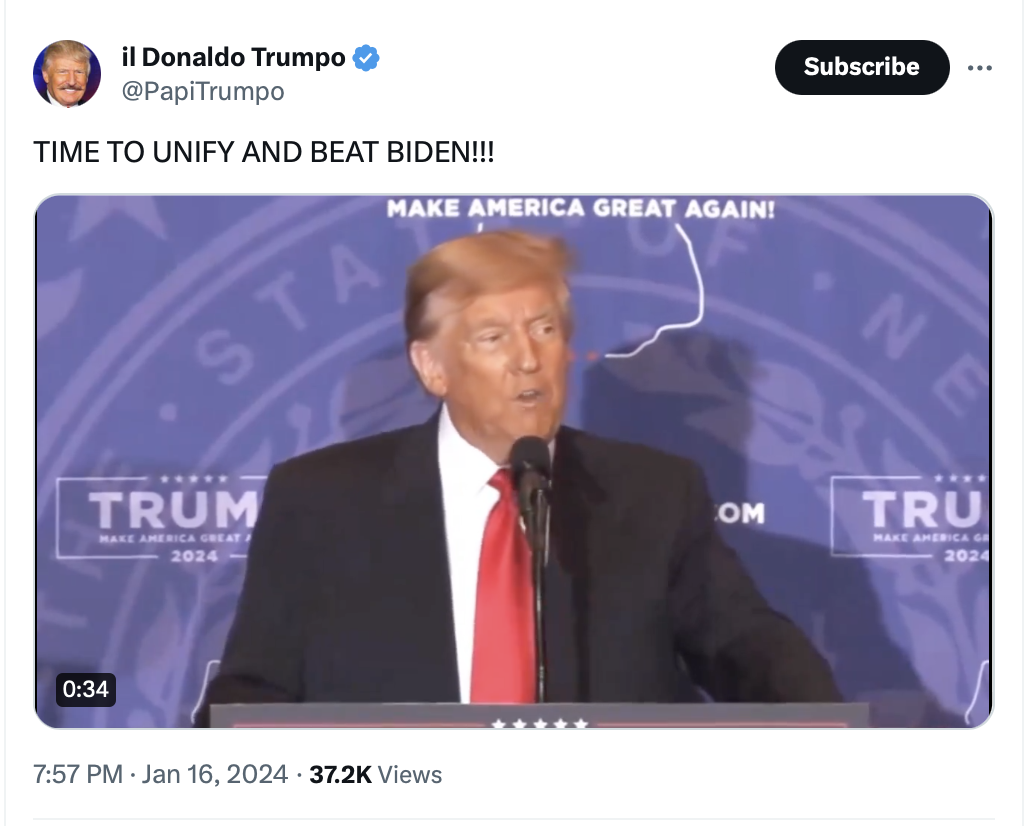
Task: Open the il Donaldo Trumpo display name
Action: tap(233, 58)
